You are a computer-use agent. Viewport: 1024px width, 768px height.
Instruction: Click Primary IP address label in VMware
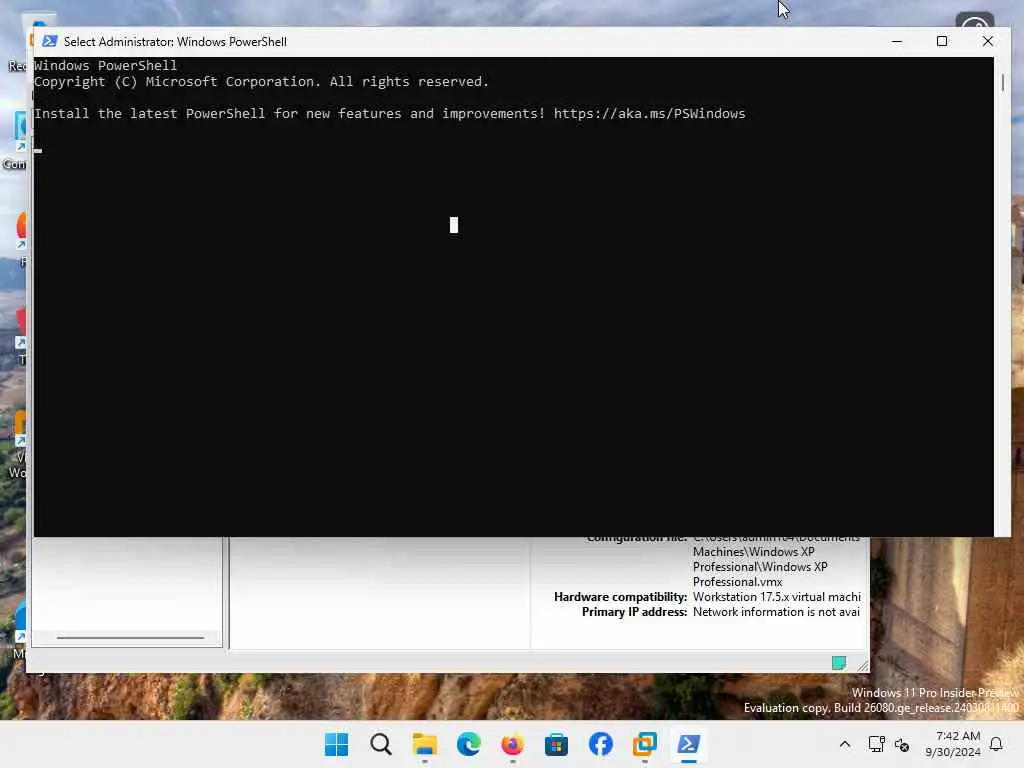(634, 612)
